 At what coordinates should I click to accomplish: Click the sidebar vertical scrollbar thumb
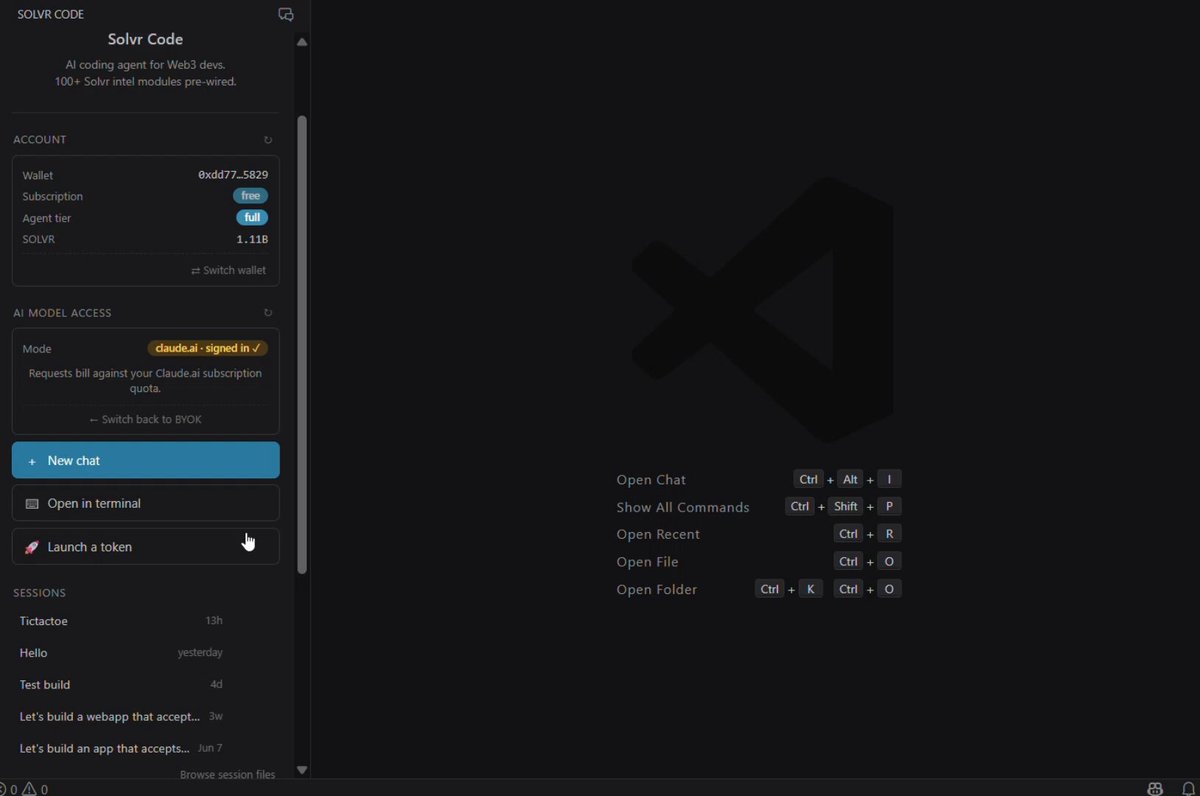(x=302, y=344)
